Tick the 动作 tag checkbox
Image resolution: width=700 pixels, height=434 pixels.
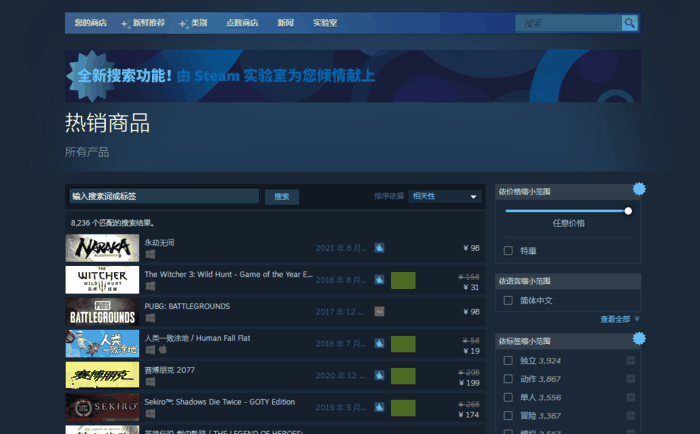point(508,379)
